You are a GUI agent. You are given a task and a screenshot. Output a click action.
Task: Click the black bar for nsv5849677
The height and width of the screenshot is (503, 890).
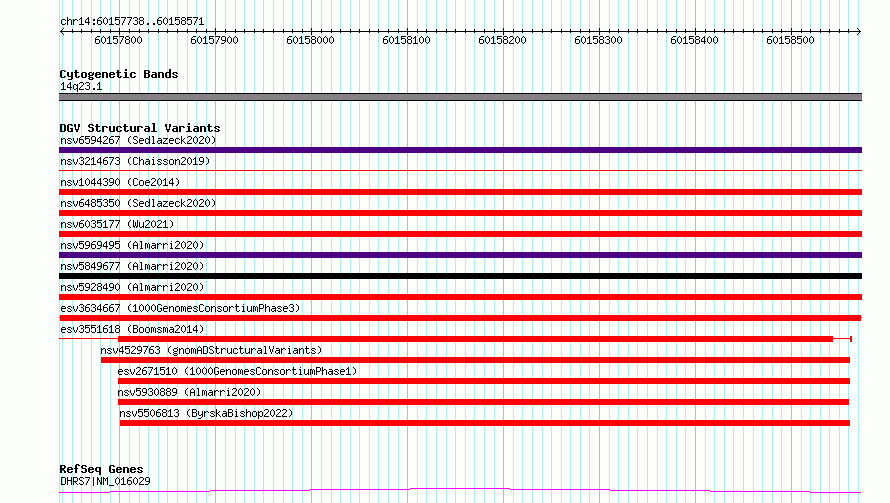point(460,276)
